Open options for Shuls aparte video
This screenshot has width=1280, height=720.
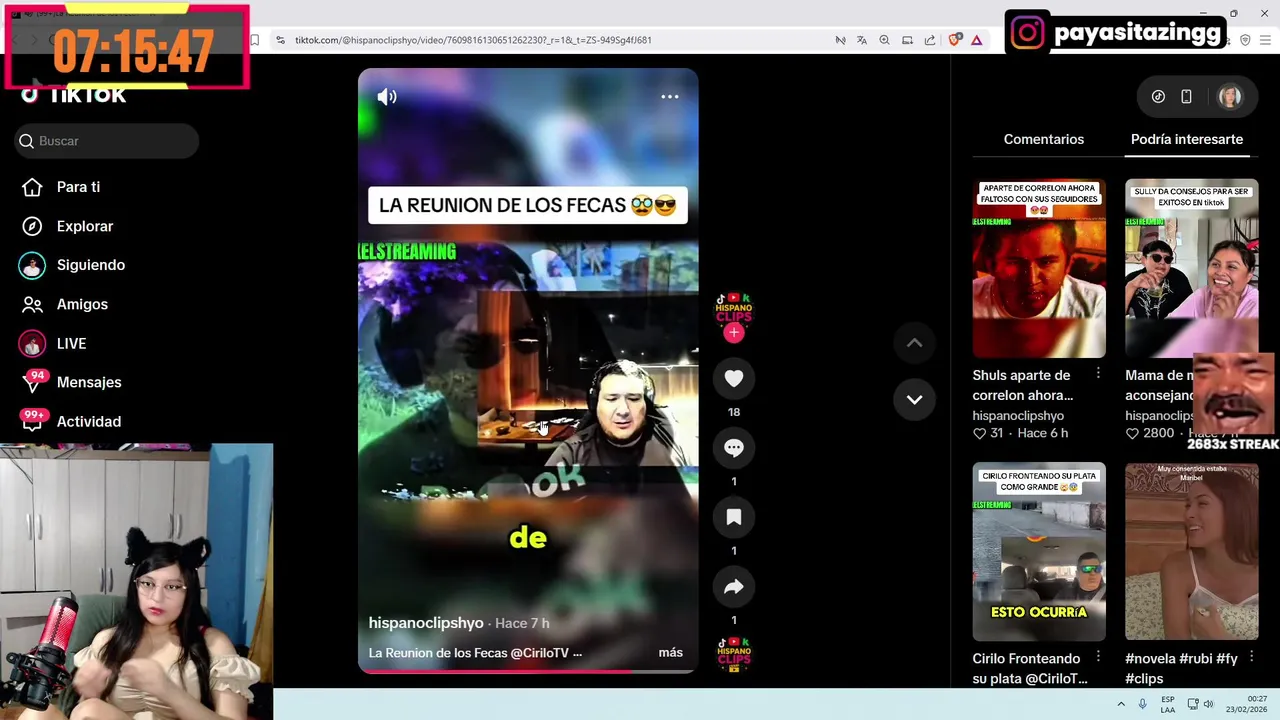(1098, 373)
